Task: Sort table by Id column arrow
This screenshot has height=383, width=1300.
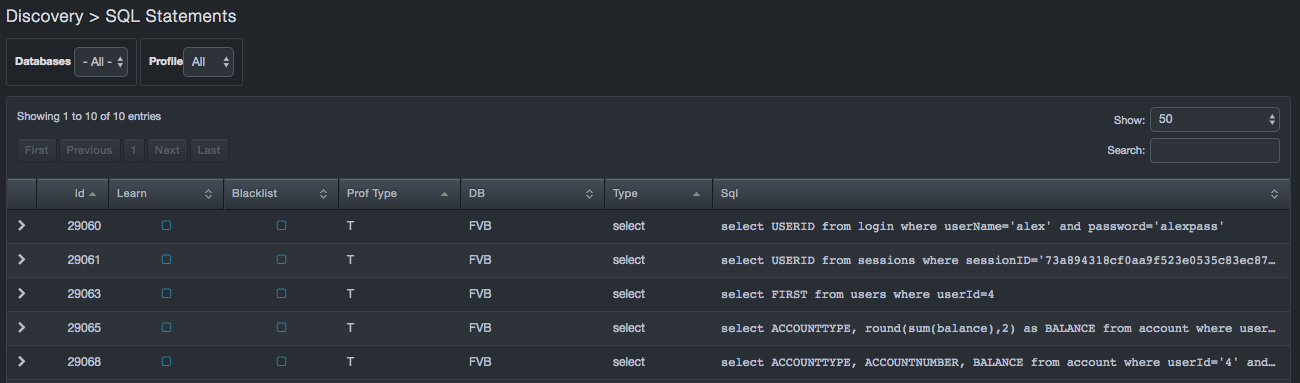Action: (93, 194)
